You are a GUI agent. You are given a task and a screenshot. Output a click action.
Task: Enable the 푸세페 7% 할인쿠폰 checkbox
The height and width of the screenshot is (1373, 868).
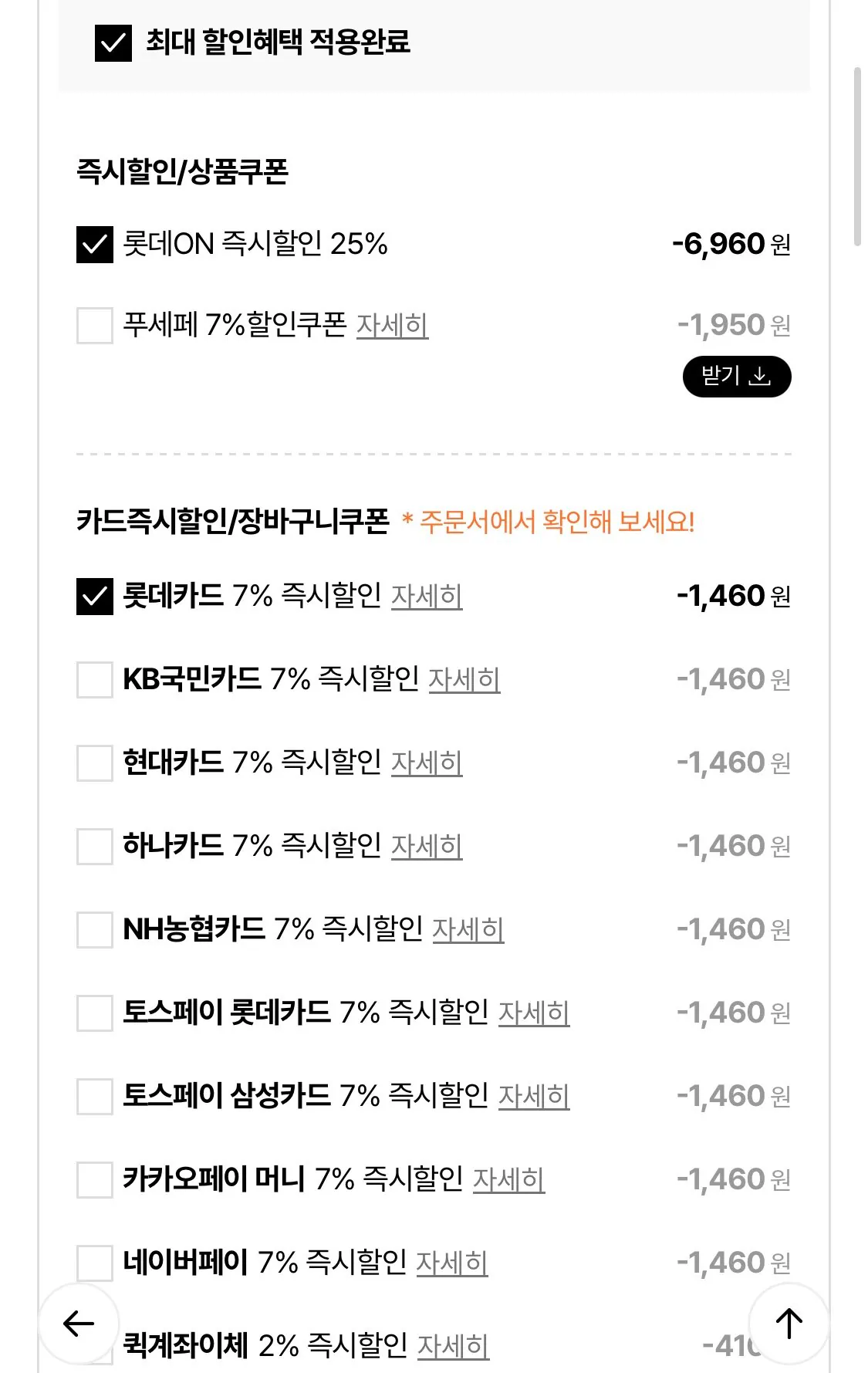click(94, 323)
